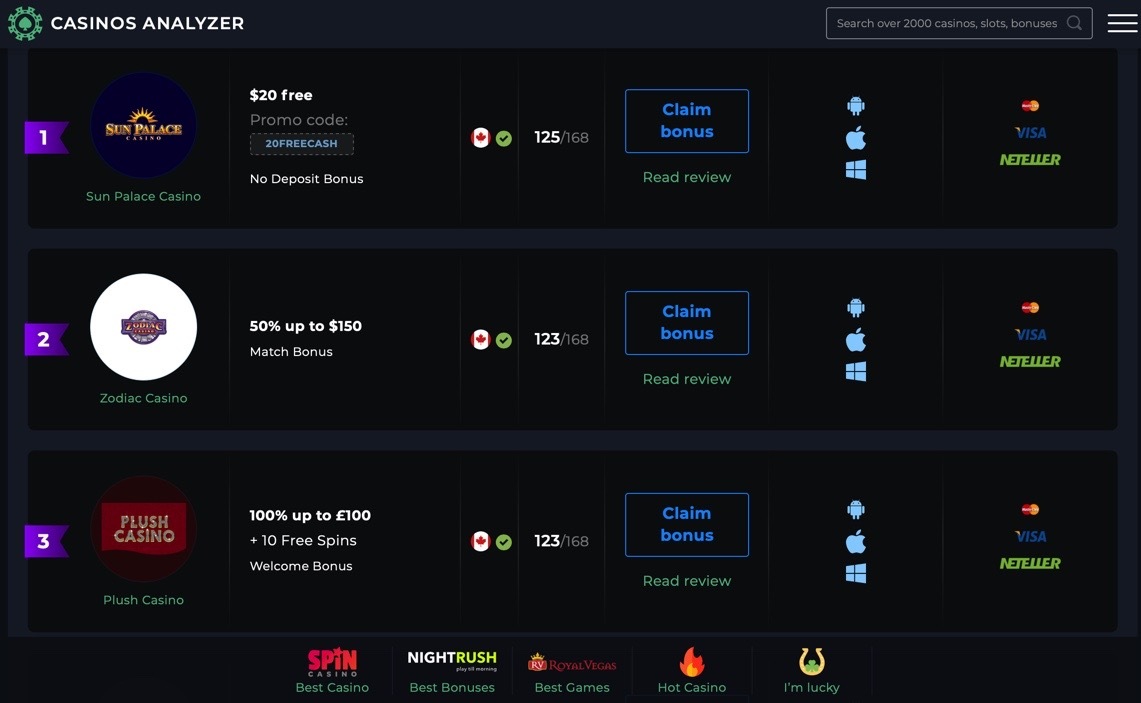Open Best Casino Spin Casino tab
The height and width of the screenshot is (703, 1141).
[x=332, y=670]
